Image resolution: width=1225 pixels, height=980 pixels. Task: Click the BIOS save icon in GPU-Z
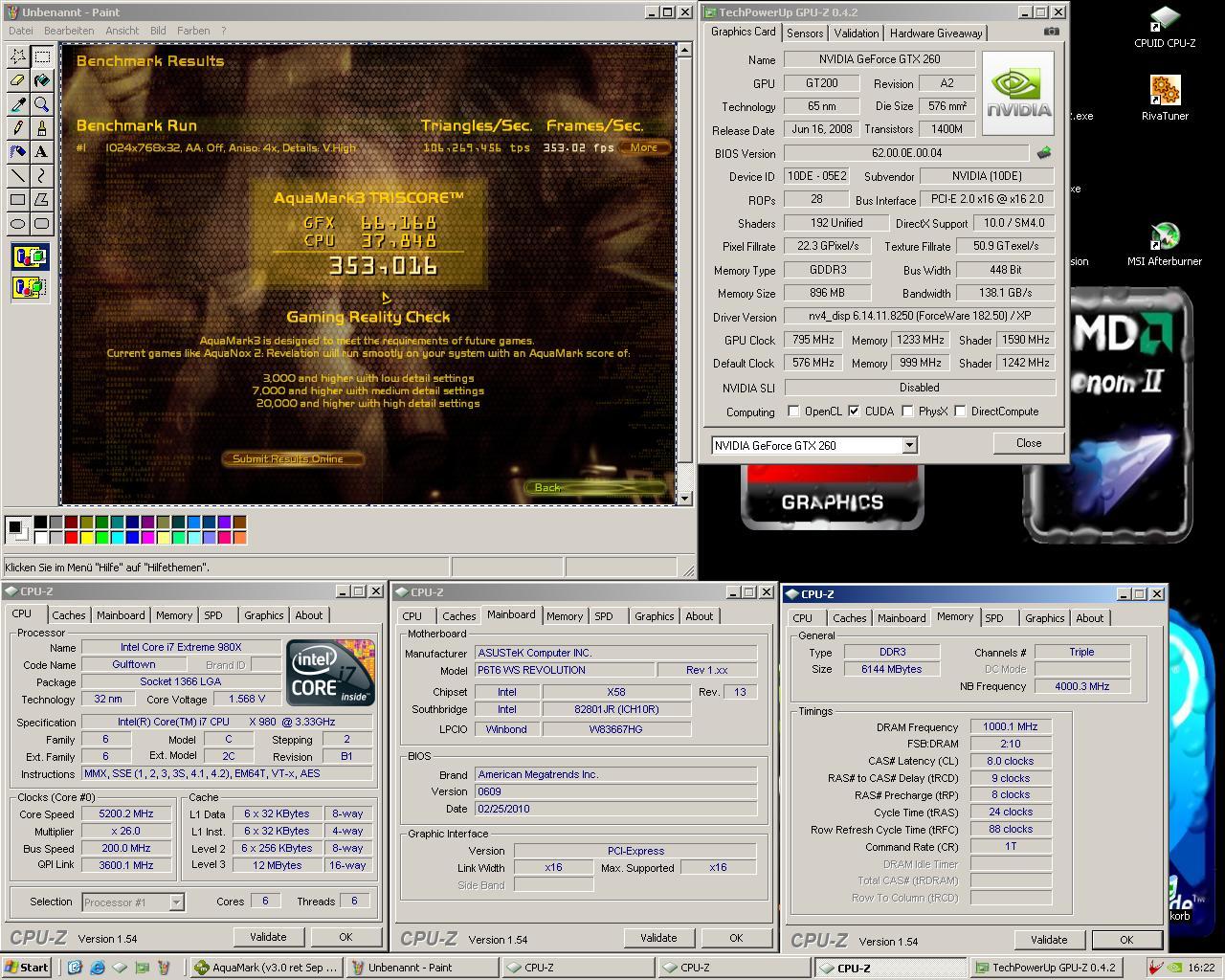click(x=1044, y=153)
